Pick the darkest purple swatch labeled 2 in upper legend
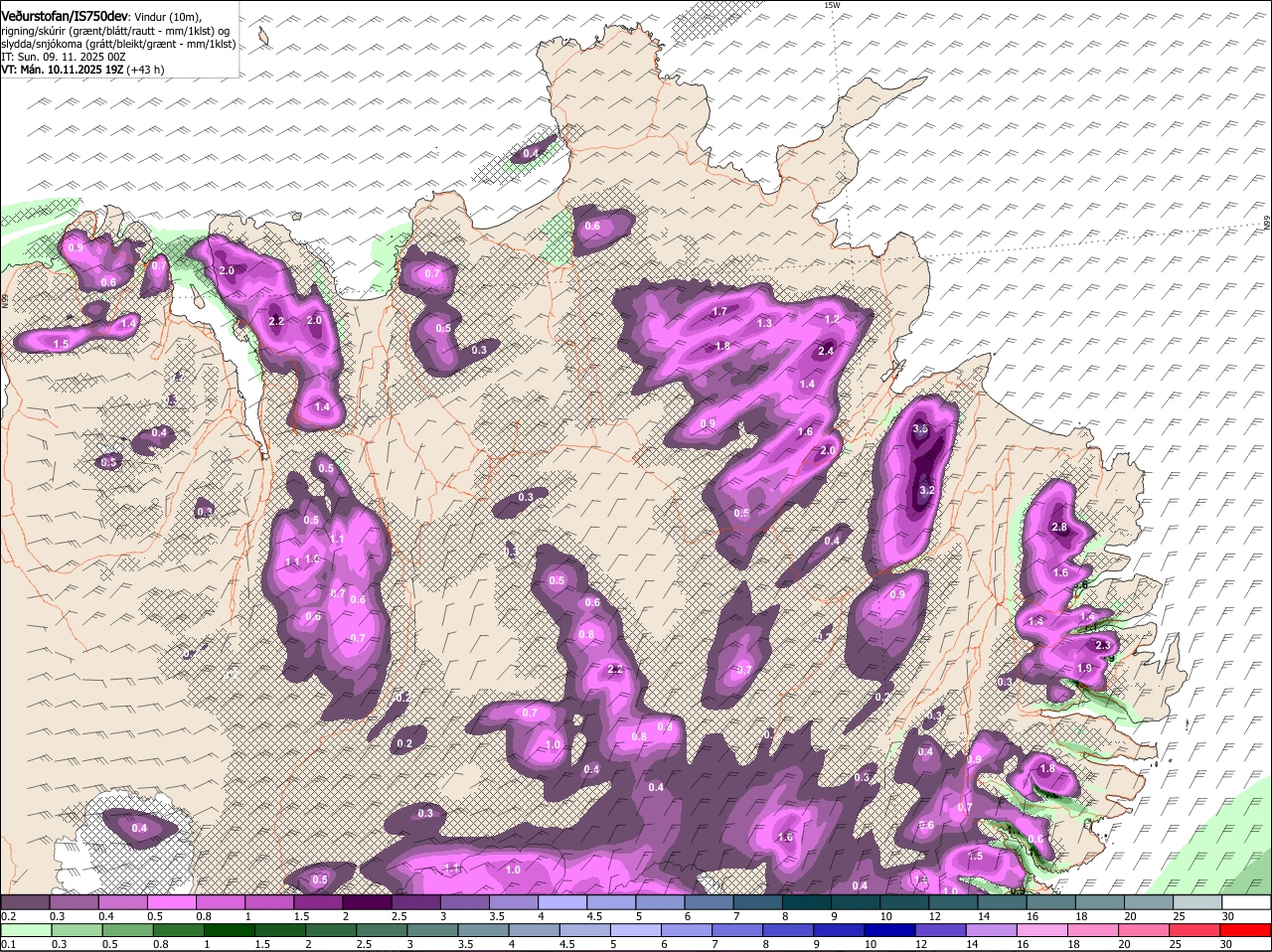 click(367, 902)
